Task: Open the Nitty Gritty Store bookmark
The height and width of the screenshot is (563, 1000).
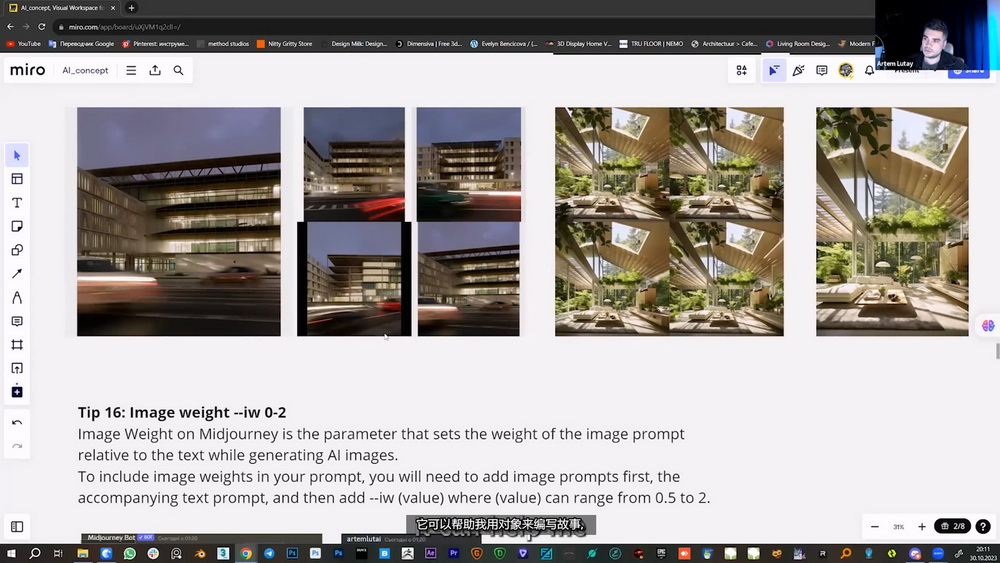Action: tap(284, 44)
